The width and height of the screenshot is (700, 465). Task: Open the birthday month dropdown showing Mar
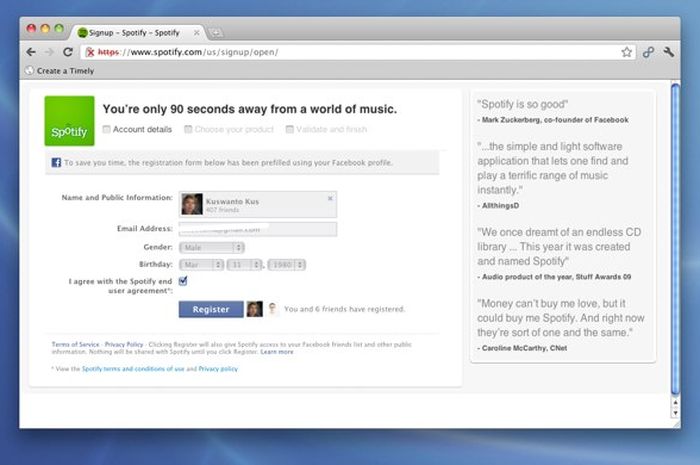click(x=201, y=265)
